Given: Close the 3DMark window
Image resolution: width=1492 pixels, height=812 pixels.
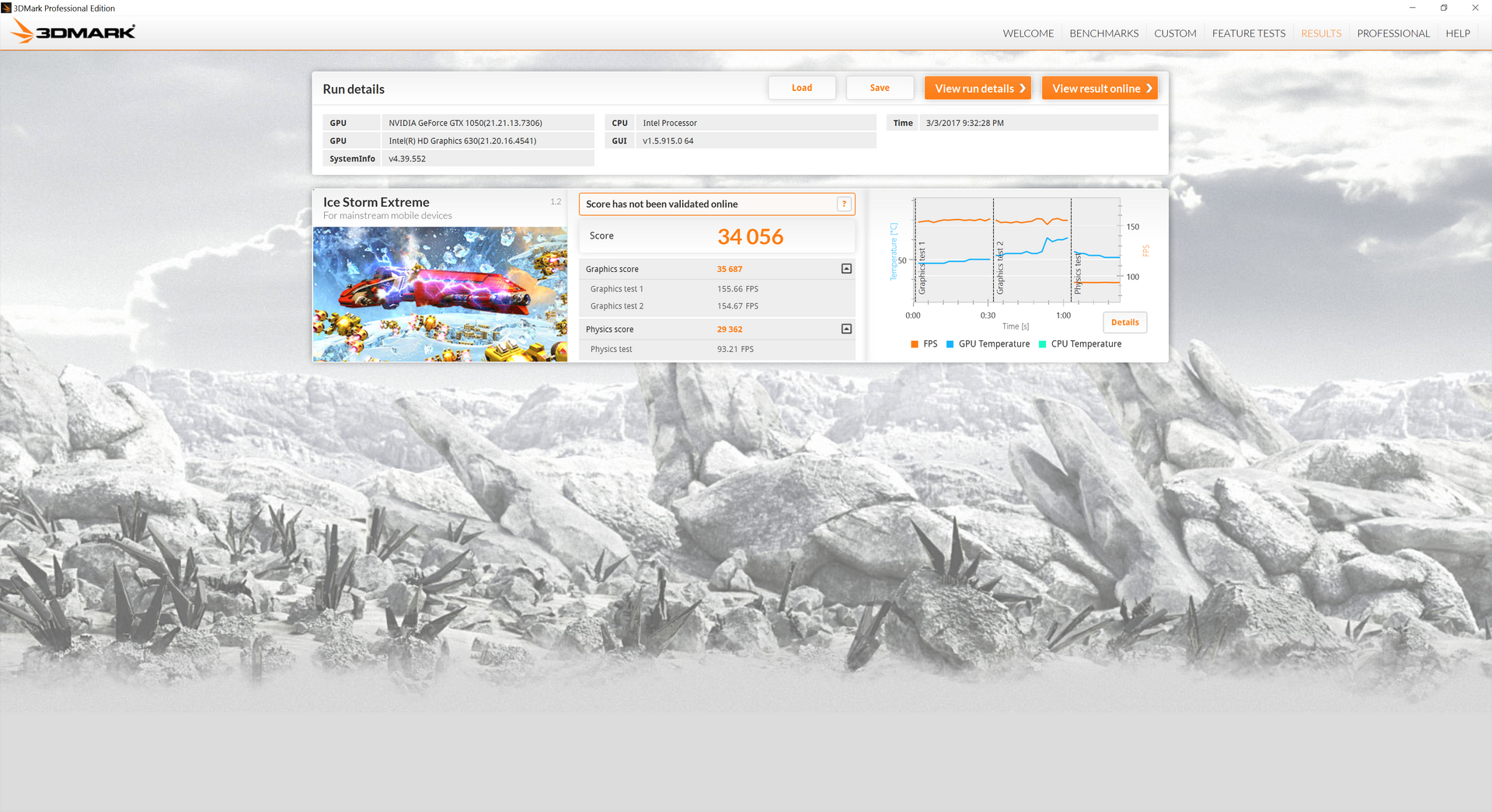Looking at the screenshot, I should point(1475,8).
